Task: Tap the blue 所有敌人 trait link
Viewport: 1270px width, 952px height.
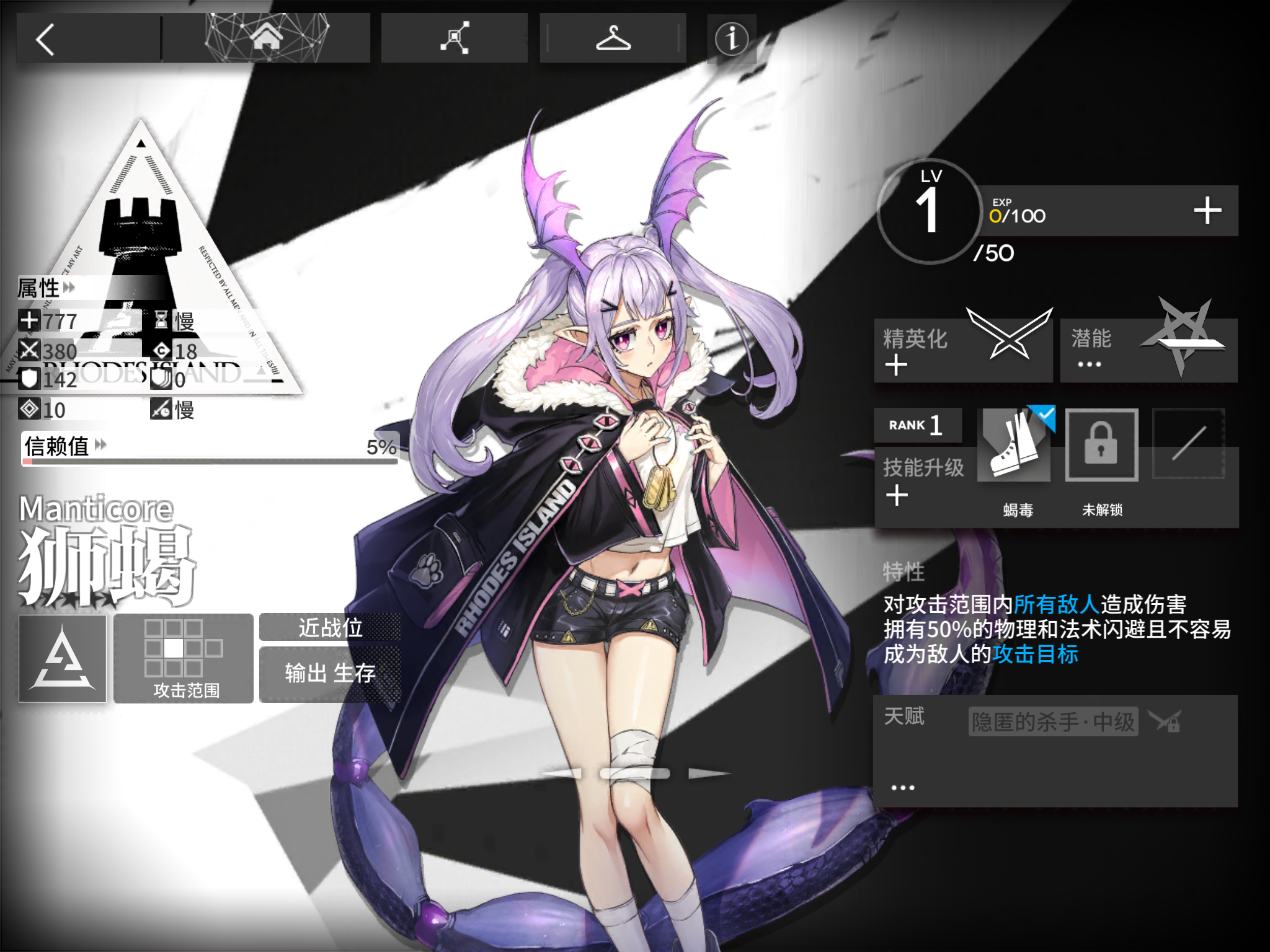Action: (1057, 604)
